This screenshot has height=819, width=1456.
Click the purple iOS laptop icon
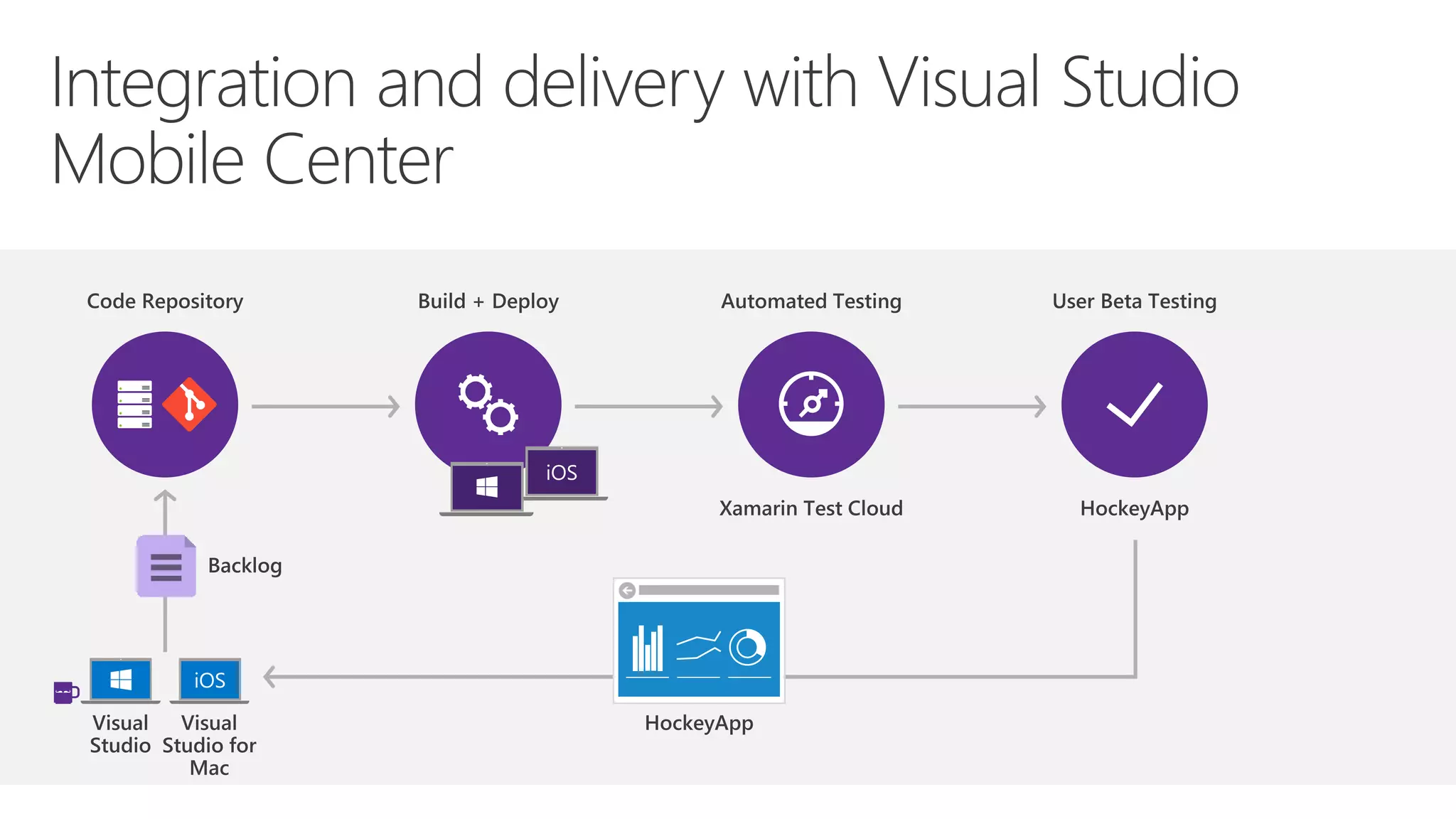tap(562, 473)
